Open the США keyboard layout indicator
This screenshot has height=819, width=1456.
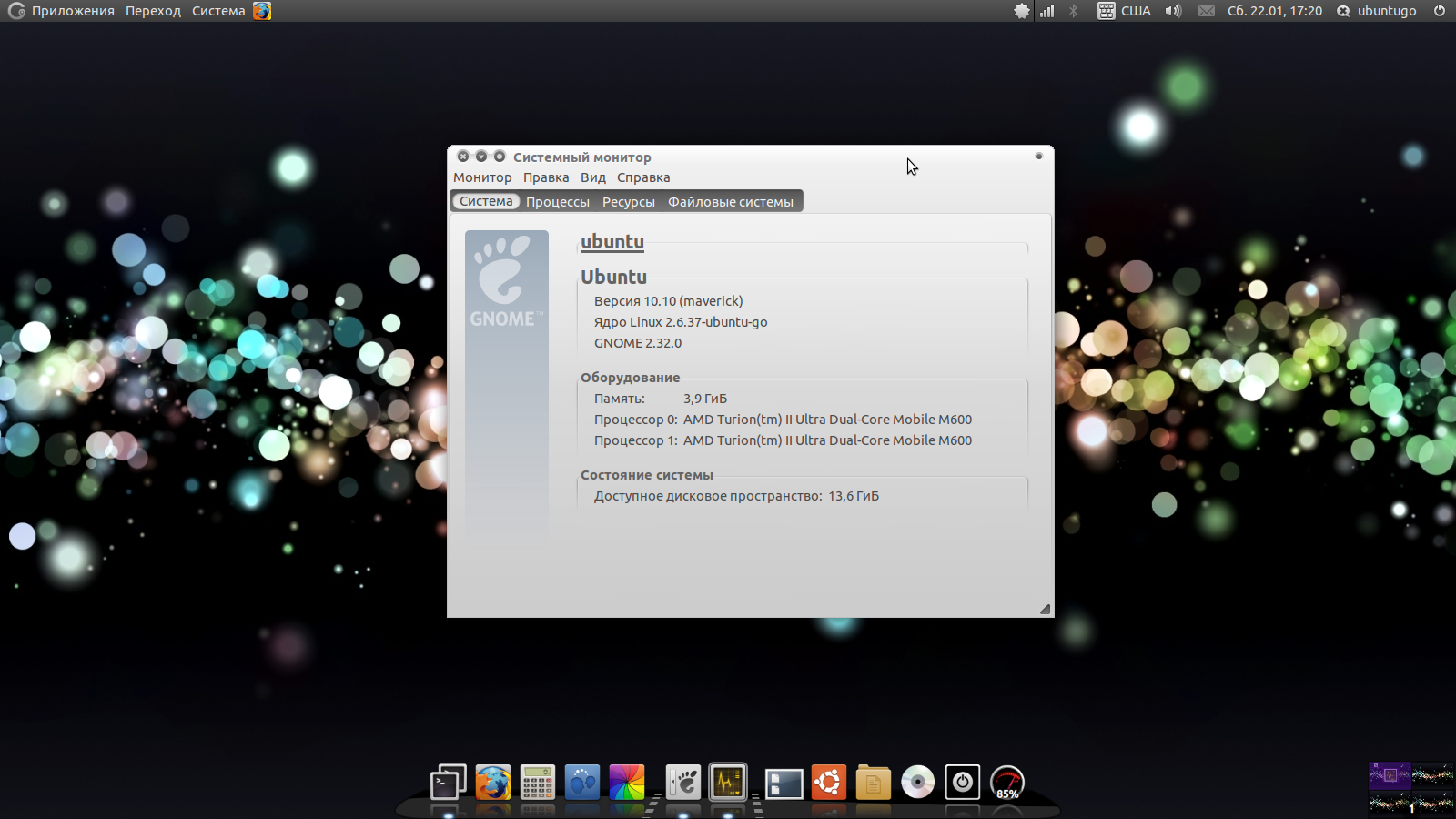coord(1125,11)
